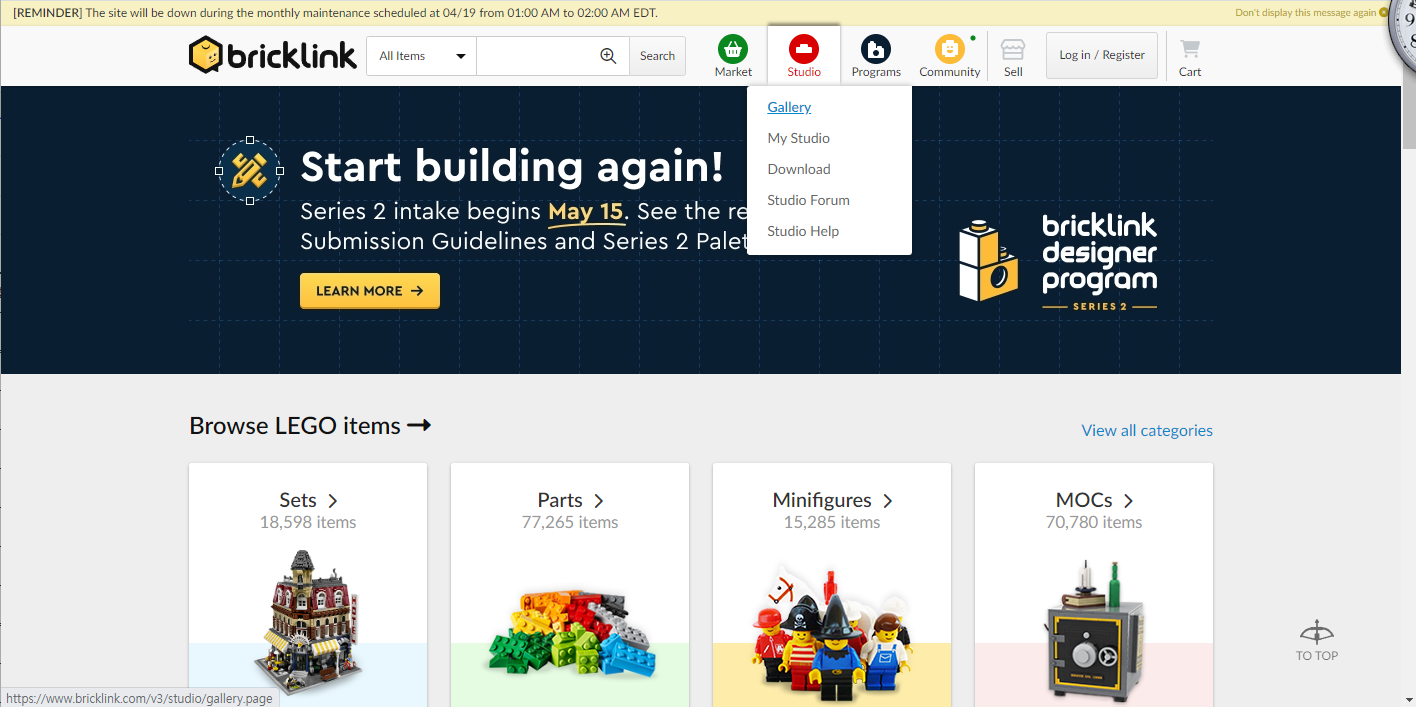Expand the All Items category dropdown
Viewport: 1416px width, 707px height.
tap(421, 56)
